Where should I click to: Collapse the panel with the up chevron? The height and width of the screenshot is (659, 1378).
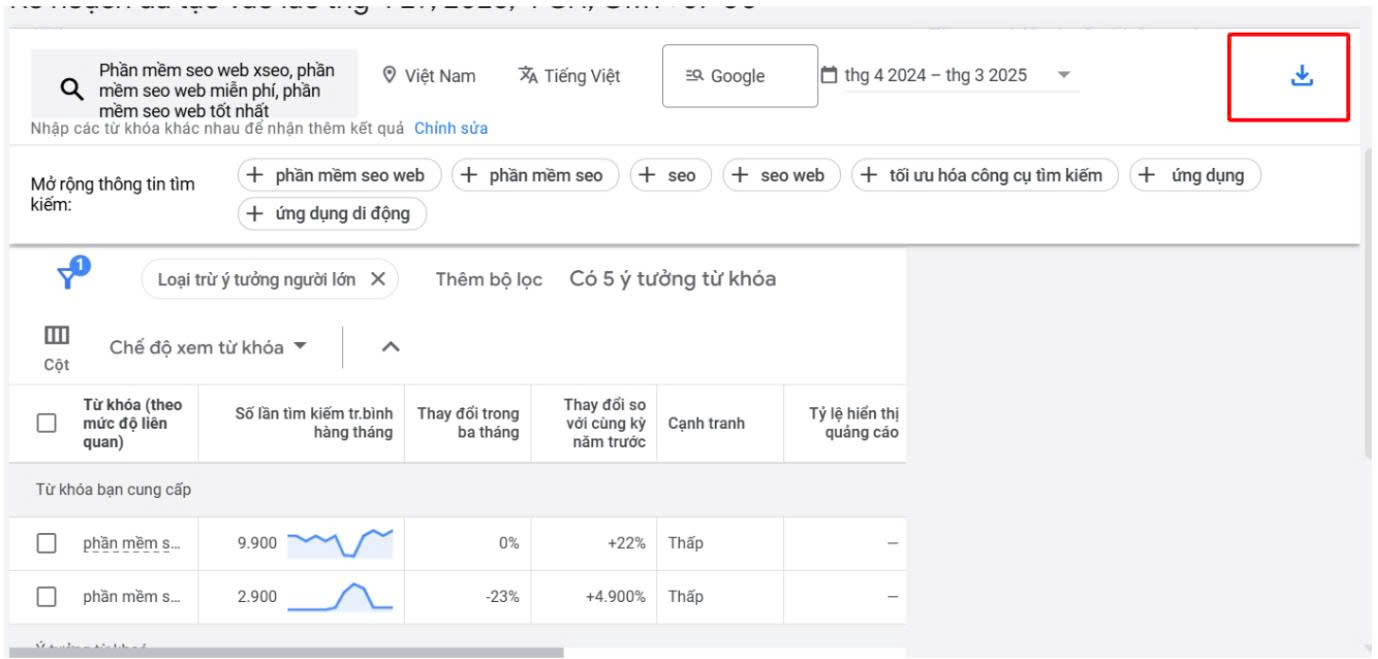tap(391, 347)
